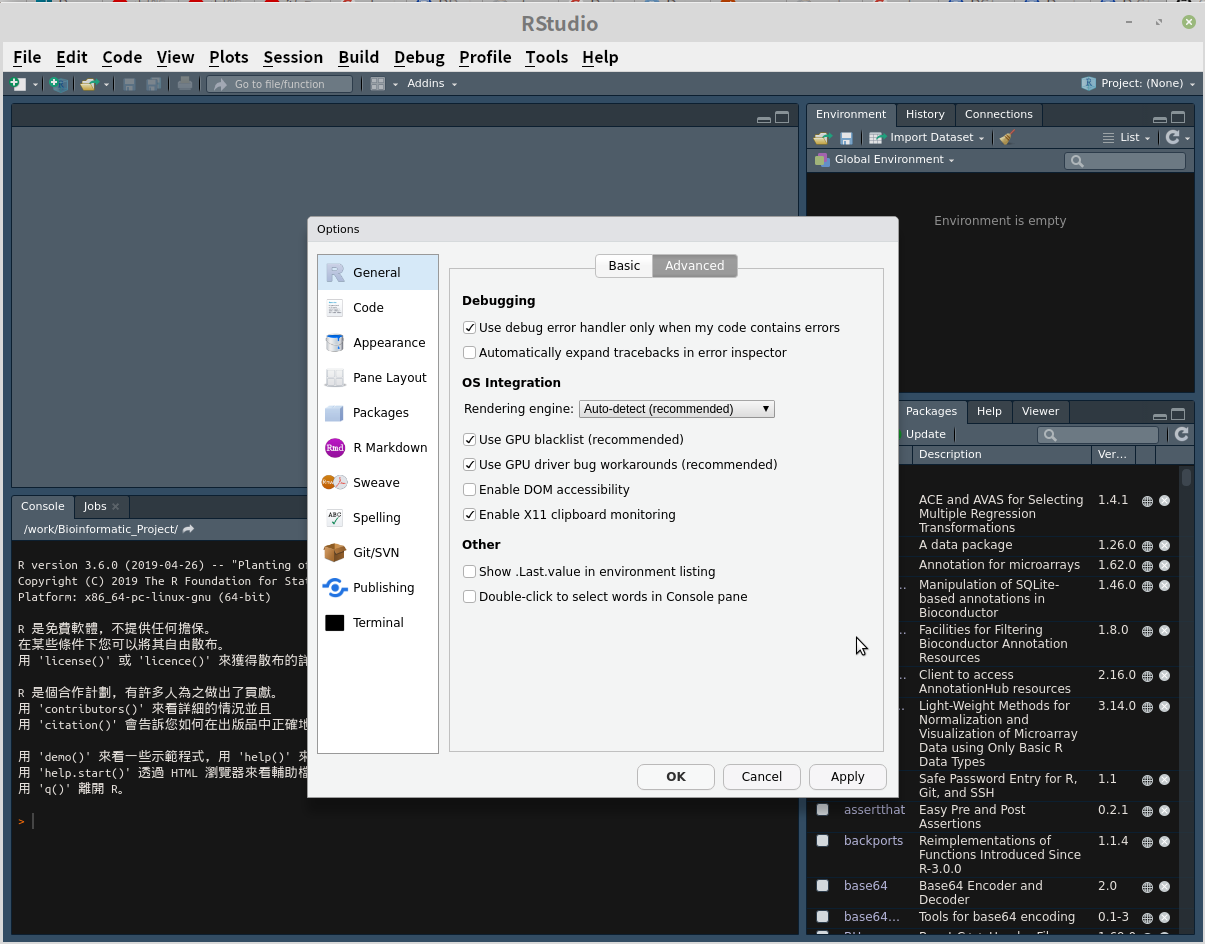This screenshot has height=944, width=1205.
Task: Select the Appearance settings category
Action: (x=388, y=342)
